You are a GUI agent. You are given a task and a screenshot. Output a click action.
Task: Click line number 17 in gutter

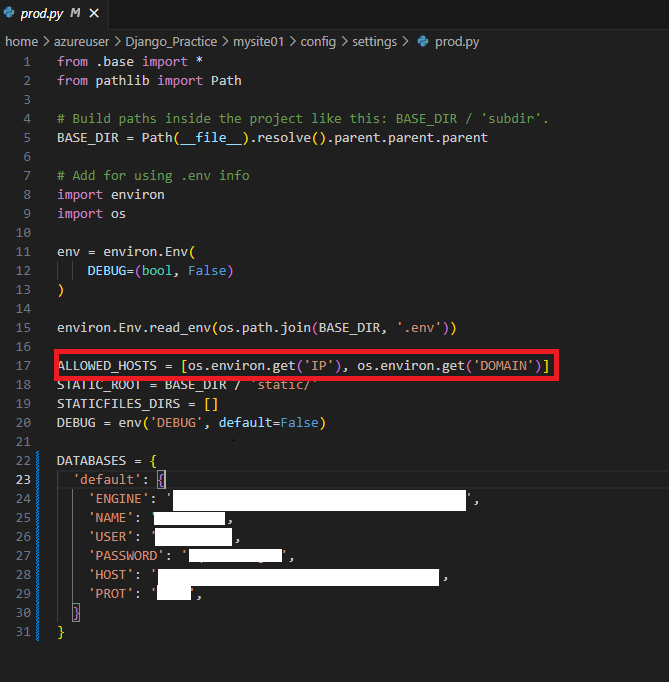[23, 366]
